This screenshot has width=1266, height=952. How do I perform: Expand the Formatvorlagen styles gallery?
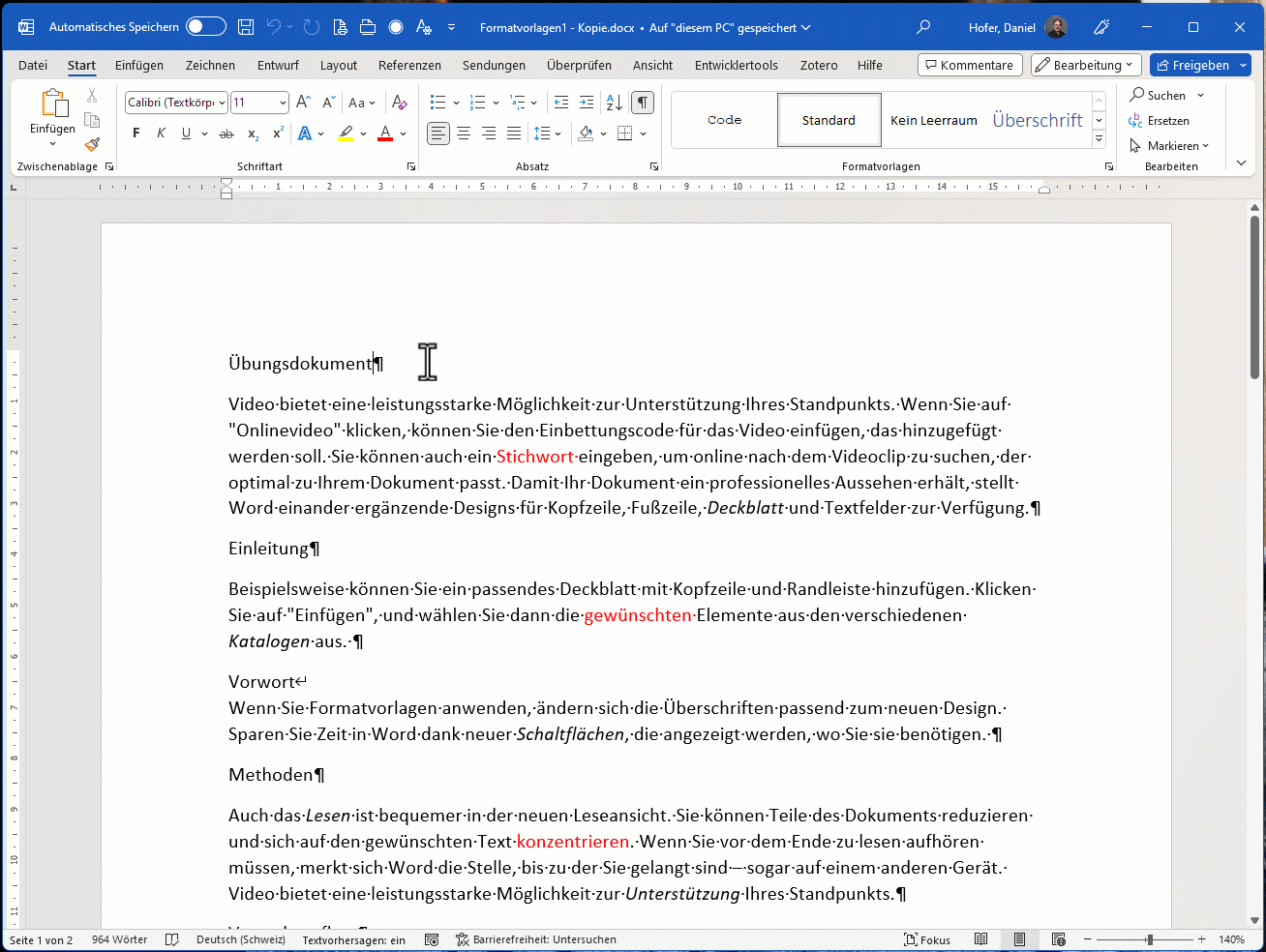click(1099, 139)
